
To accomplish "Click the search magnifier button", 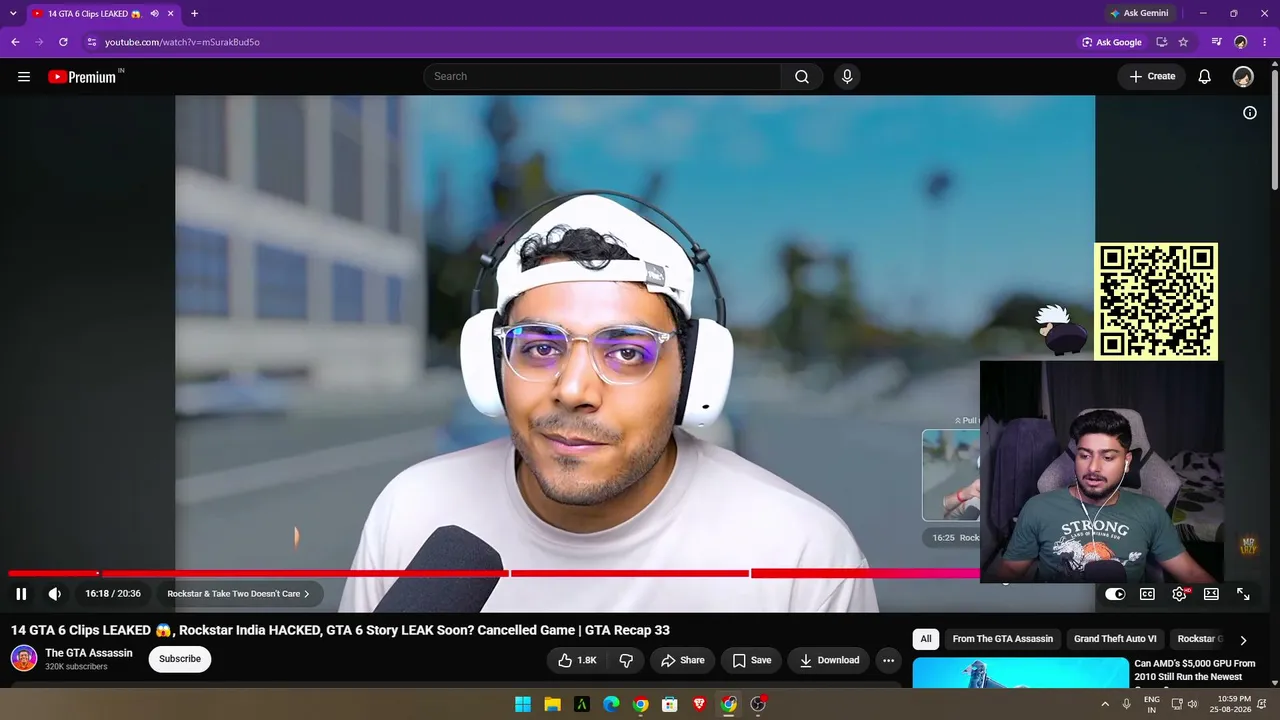I will [802, 77].
